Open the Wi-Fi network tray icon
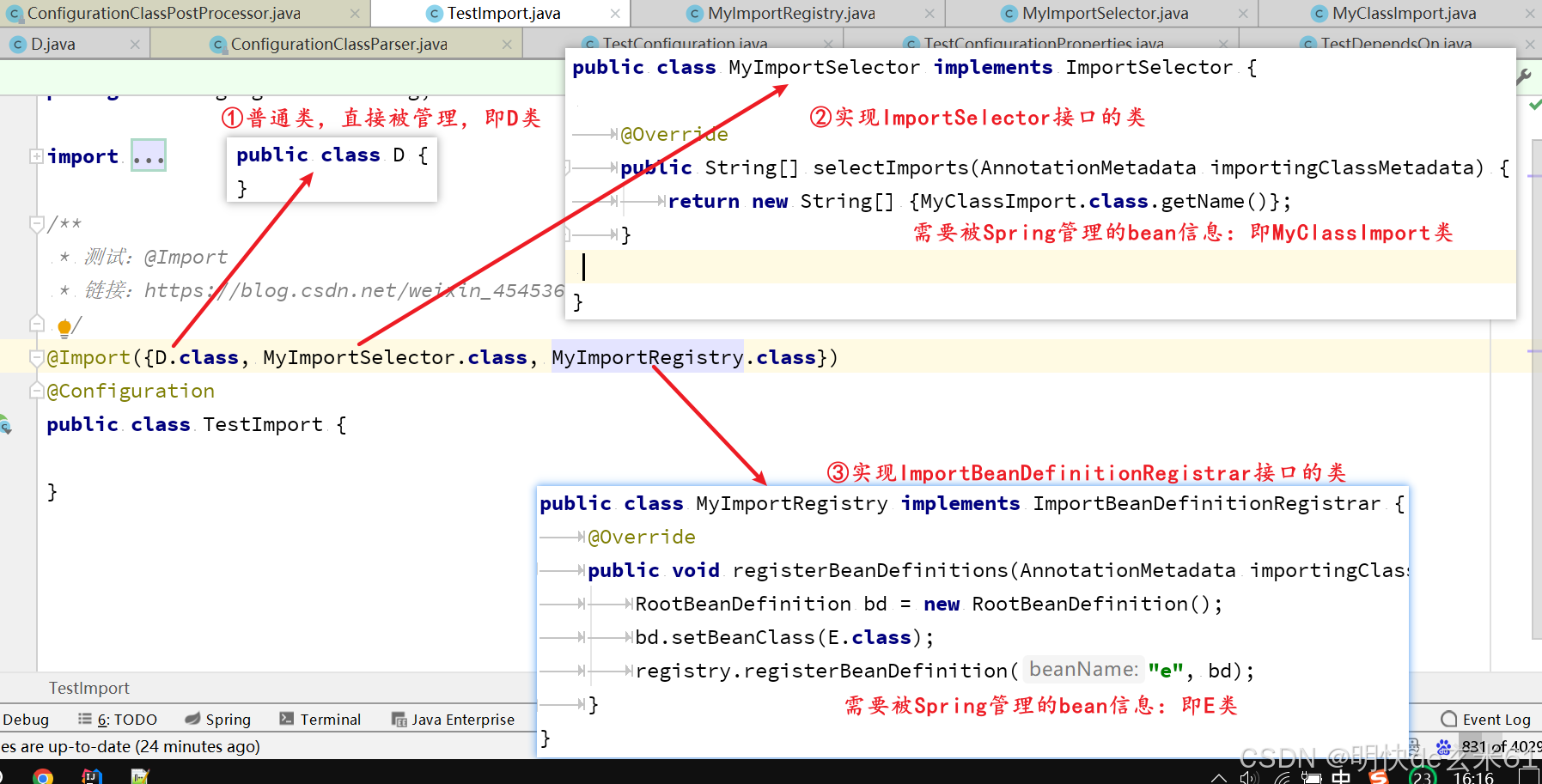 1282,778
